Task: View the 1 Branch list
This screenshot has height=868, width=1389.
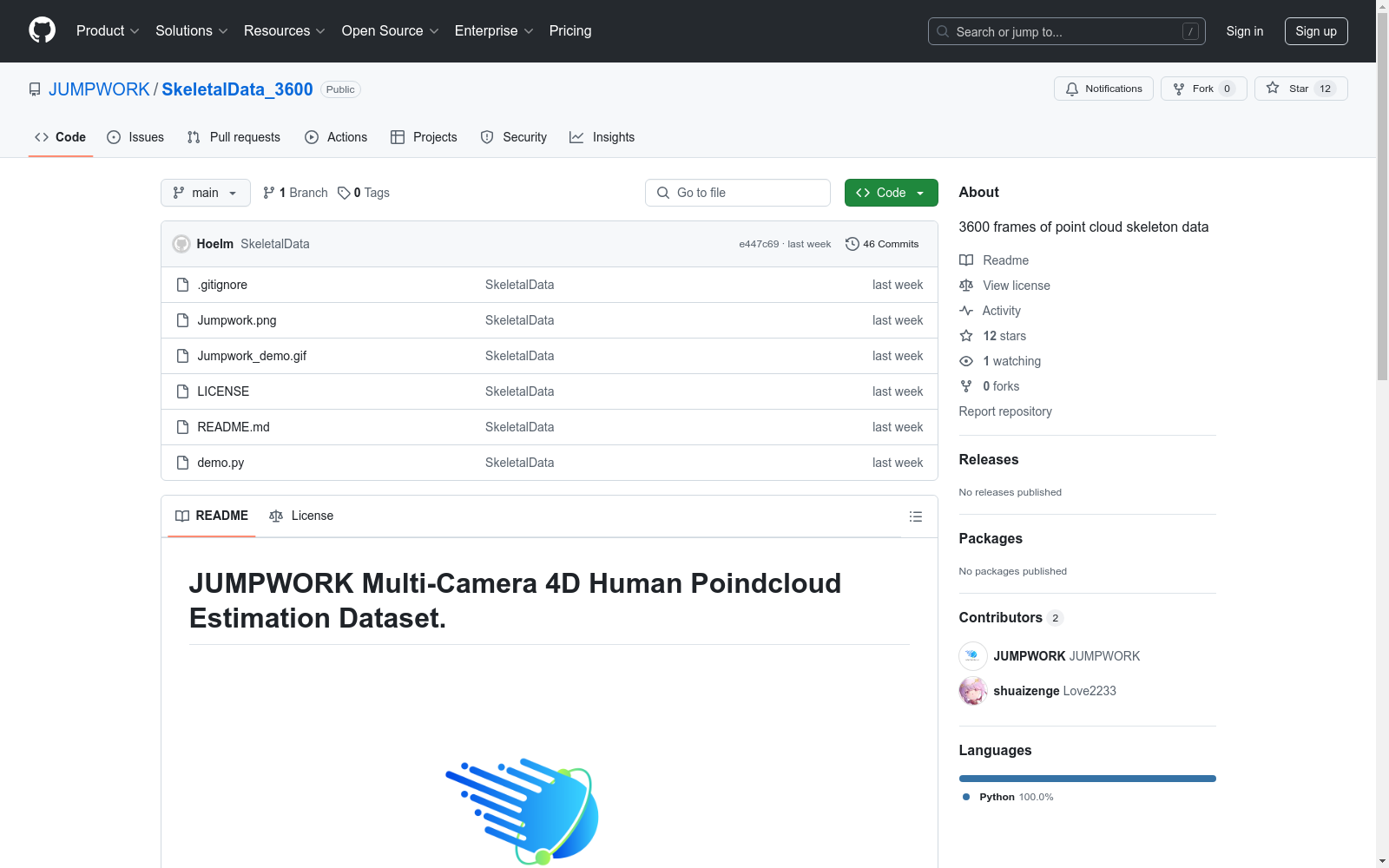Action: (295, 193)
